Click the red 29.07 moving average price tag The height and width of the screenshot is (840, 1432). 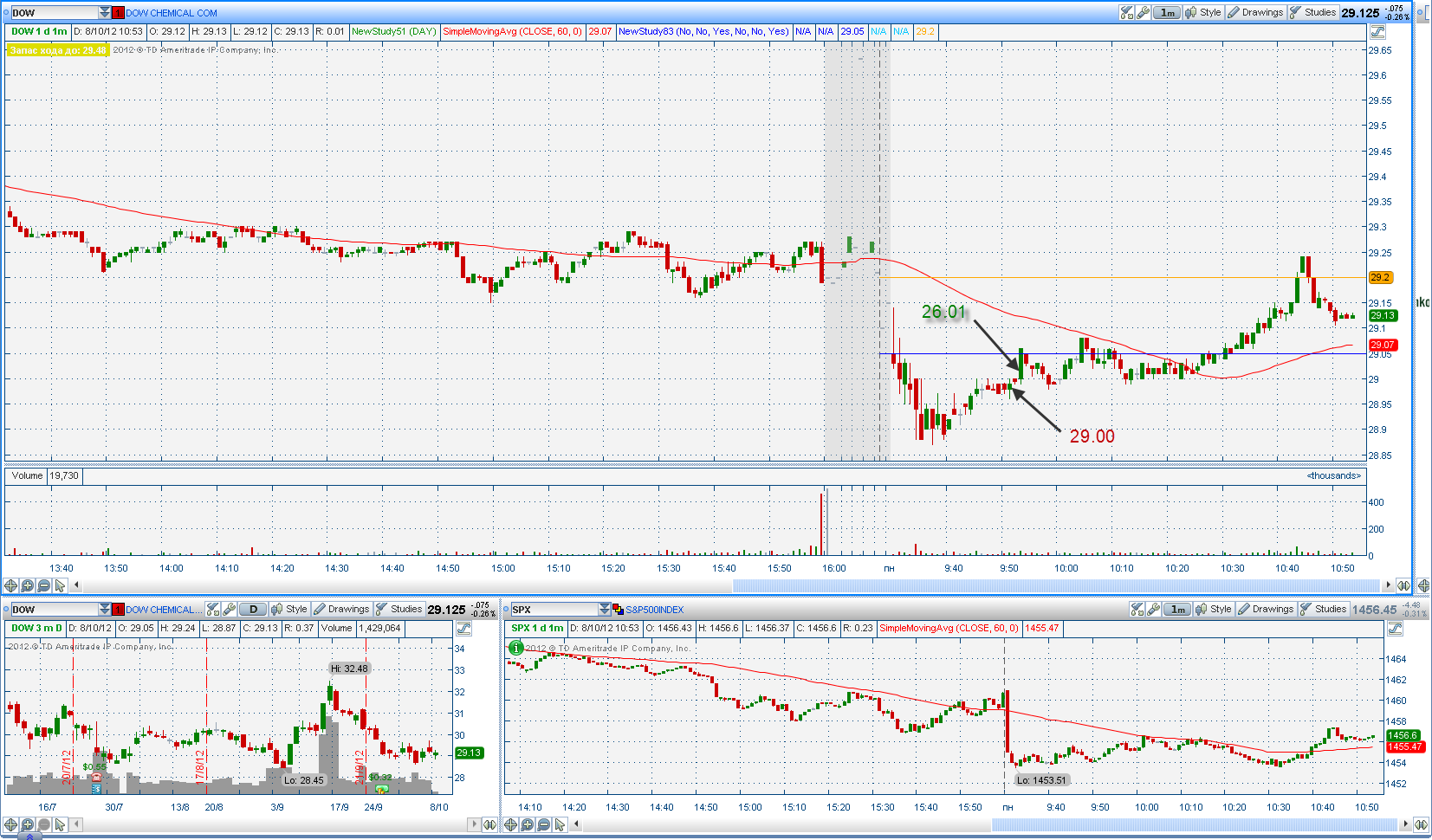pos(1383,346)
